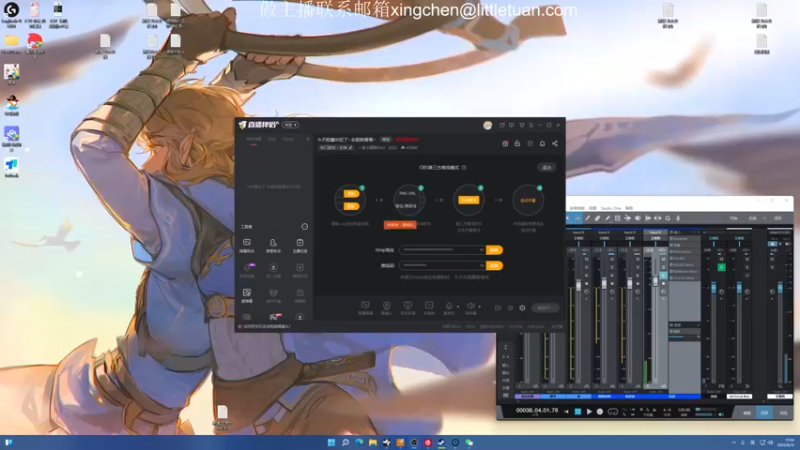Show the 推流码 stream key with eye icon
This screenshot has height=450, width=800.
coord(481,265)
